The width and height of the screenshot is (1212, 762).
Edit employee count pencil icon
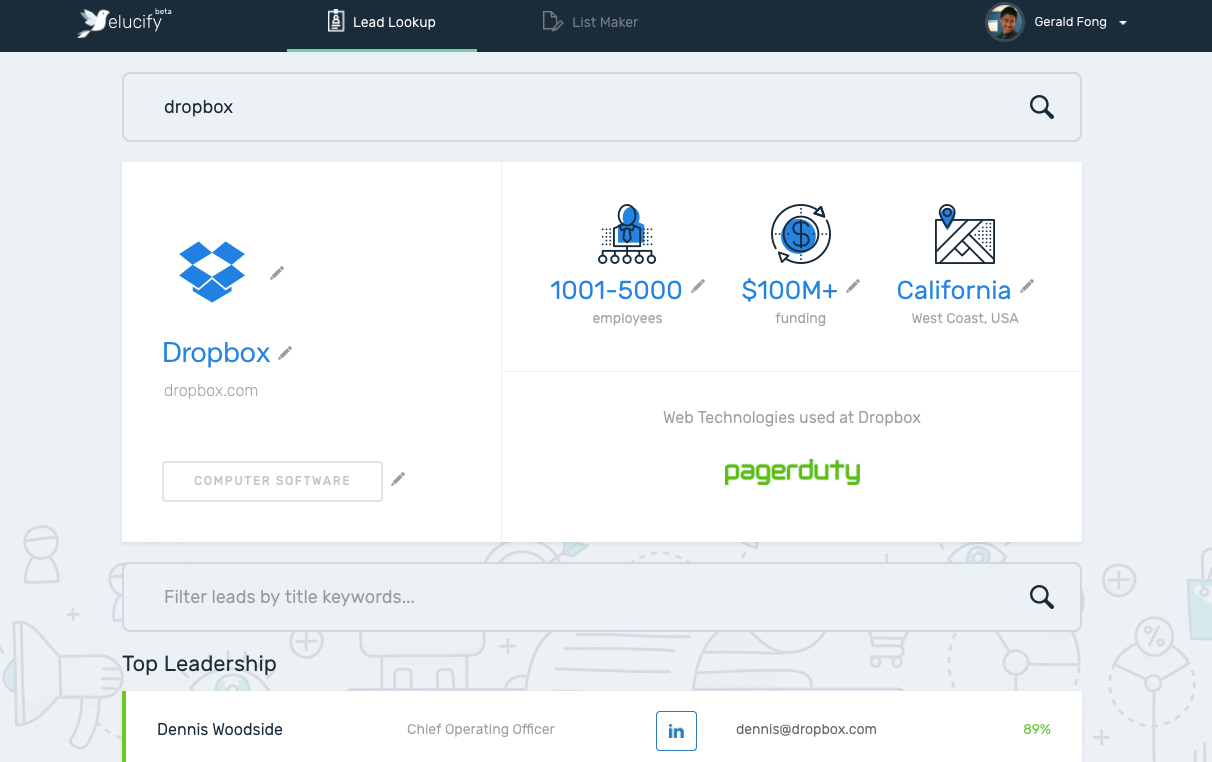[698, 287]
